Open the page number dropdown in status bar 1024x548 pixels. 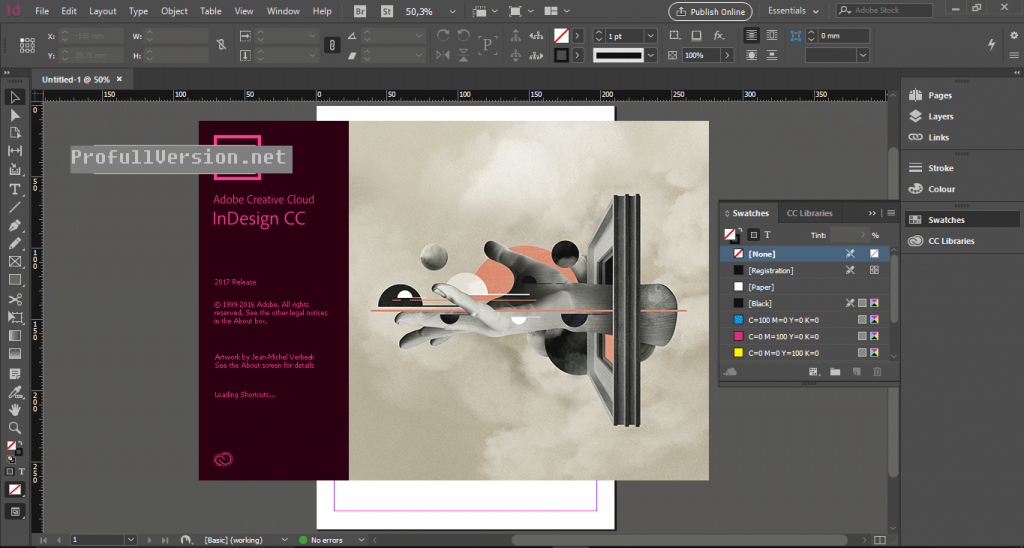[131, 540]
